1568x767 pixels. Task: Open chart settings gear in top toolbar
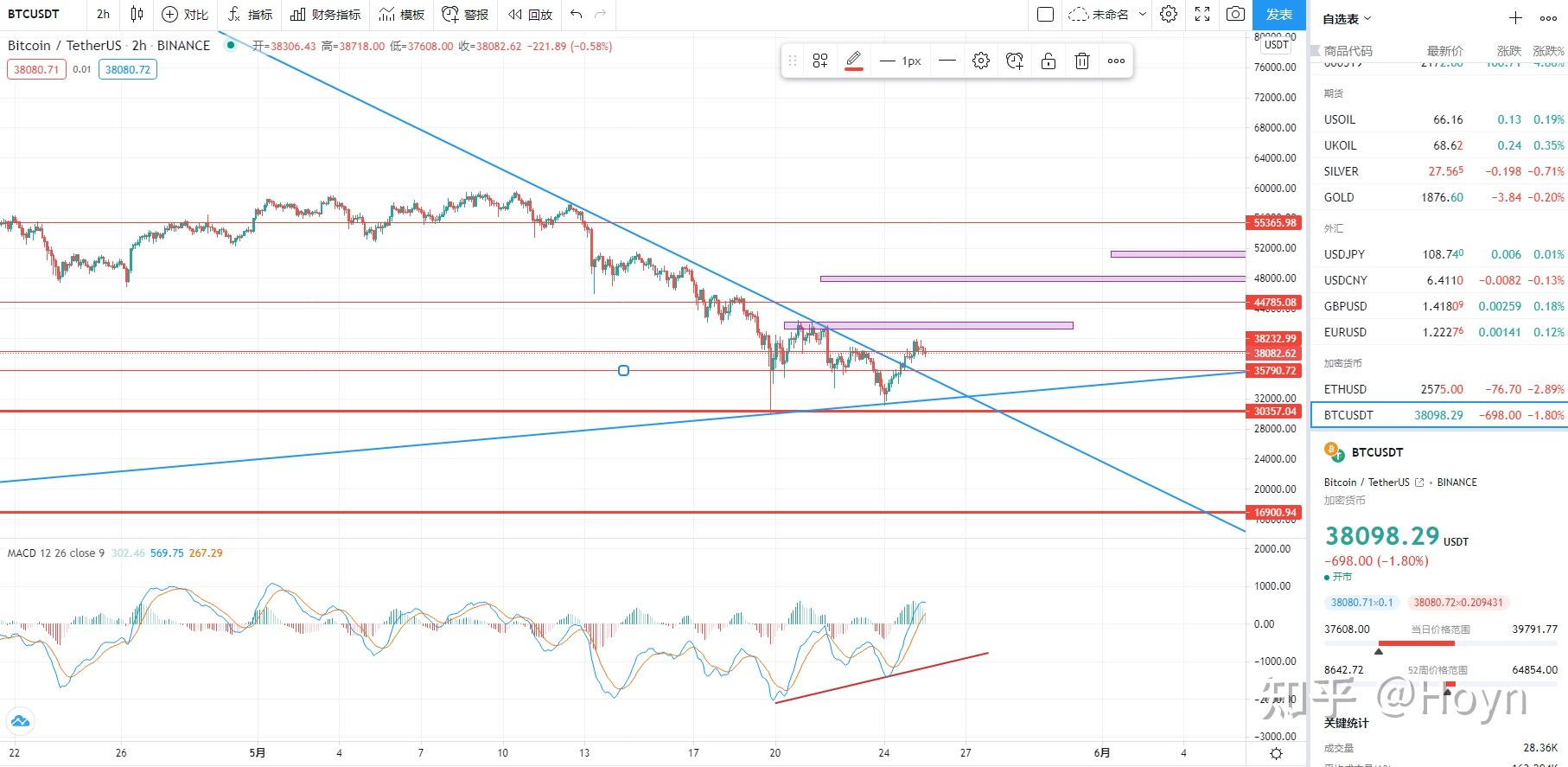pos(1169,14)
